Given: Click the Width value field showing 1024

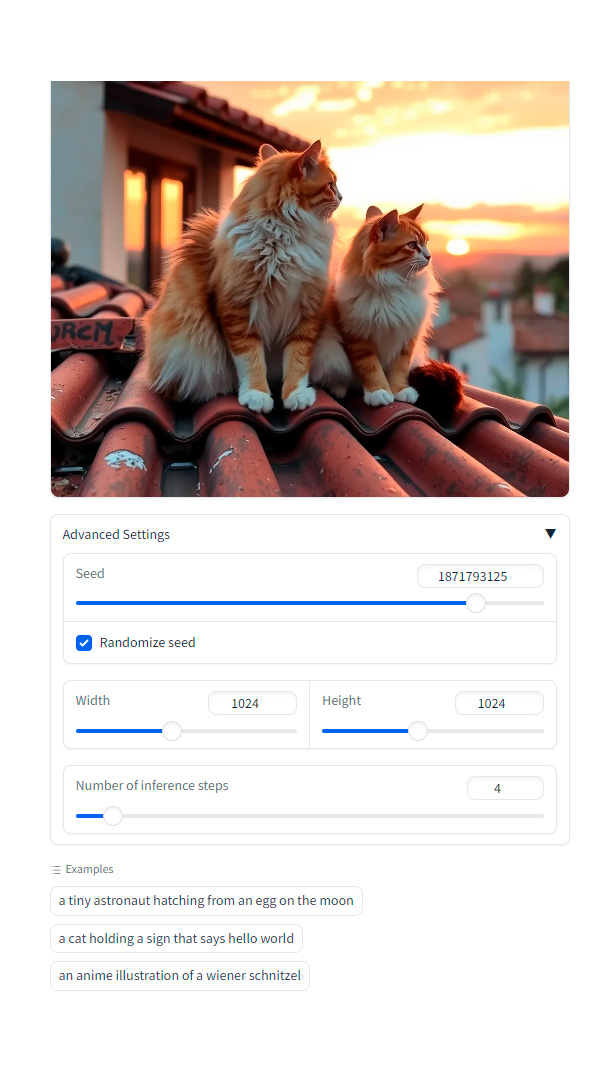Looking at the screenshot, I should point(252,703).
